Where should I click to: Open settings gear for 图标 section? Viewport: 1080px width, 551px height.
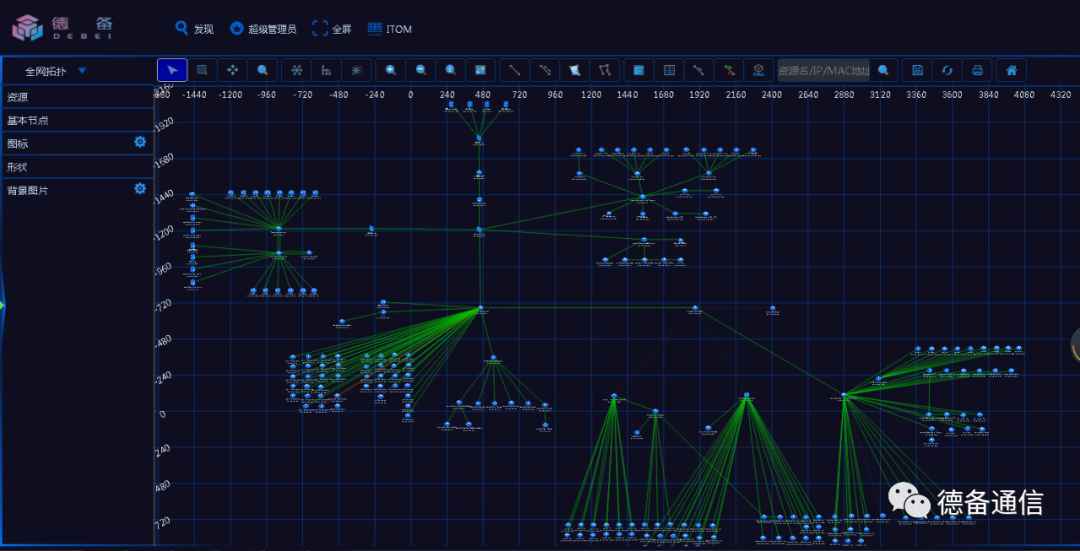tap(140, 142)
